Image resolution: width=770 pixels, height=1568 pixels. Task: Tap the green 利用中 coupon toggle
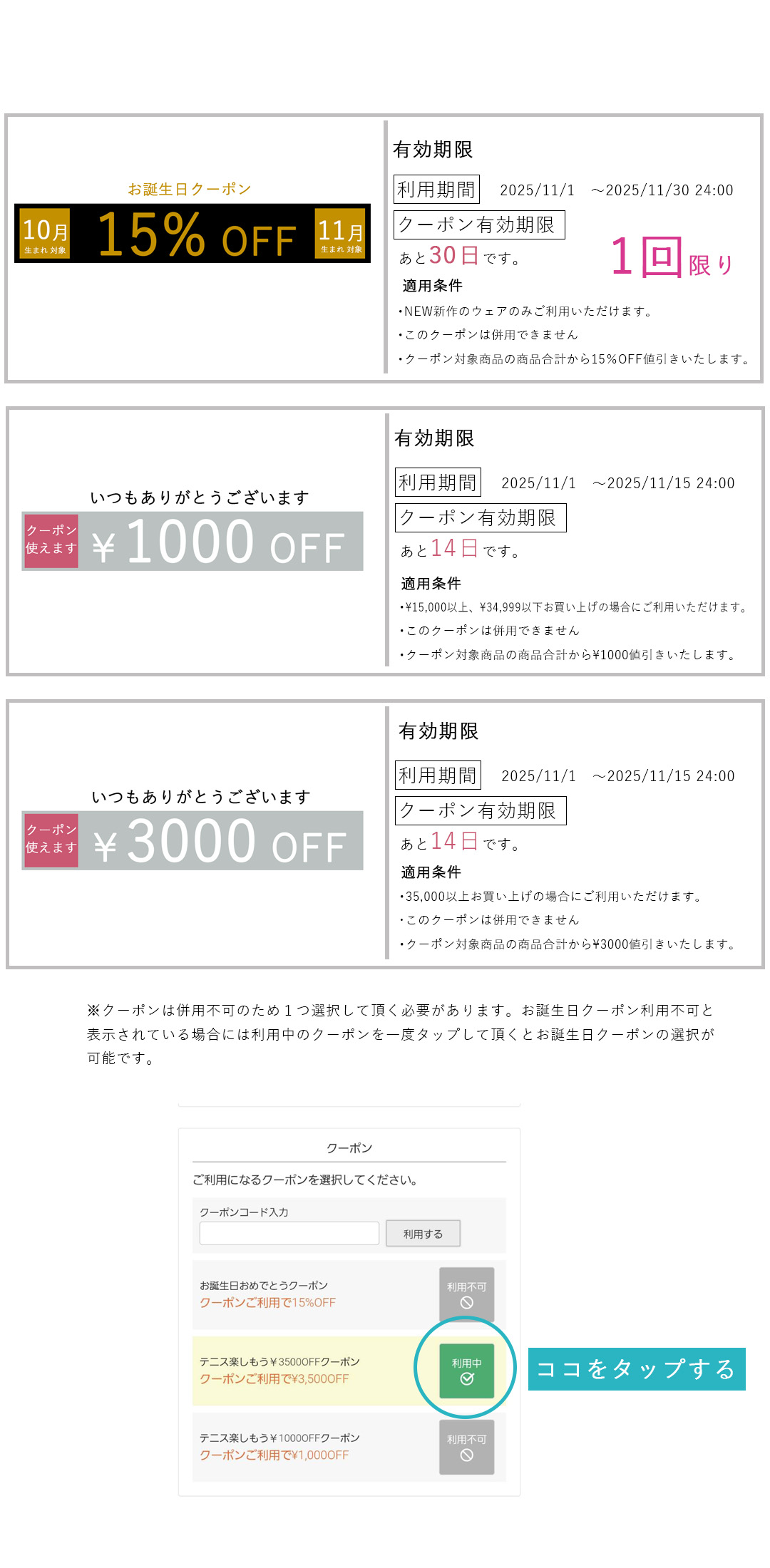point(466,1371)
